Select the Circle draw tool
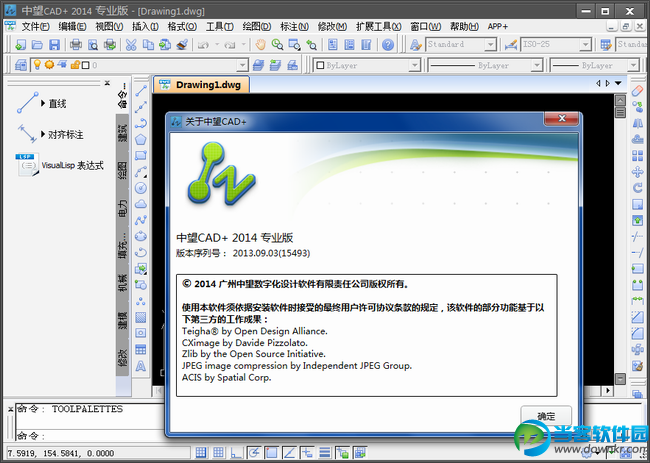Viewport: 650px width, 463px height. 141,188
